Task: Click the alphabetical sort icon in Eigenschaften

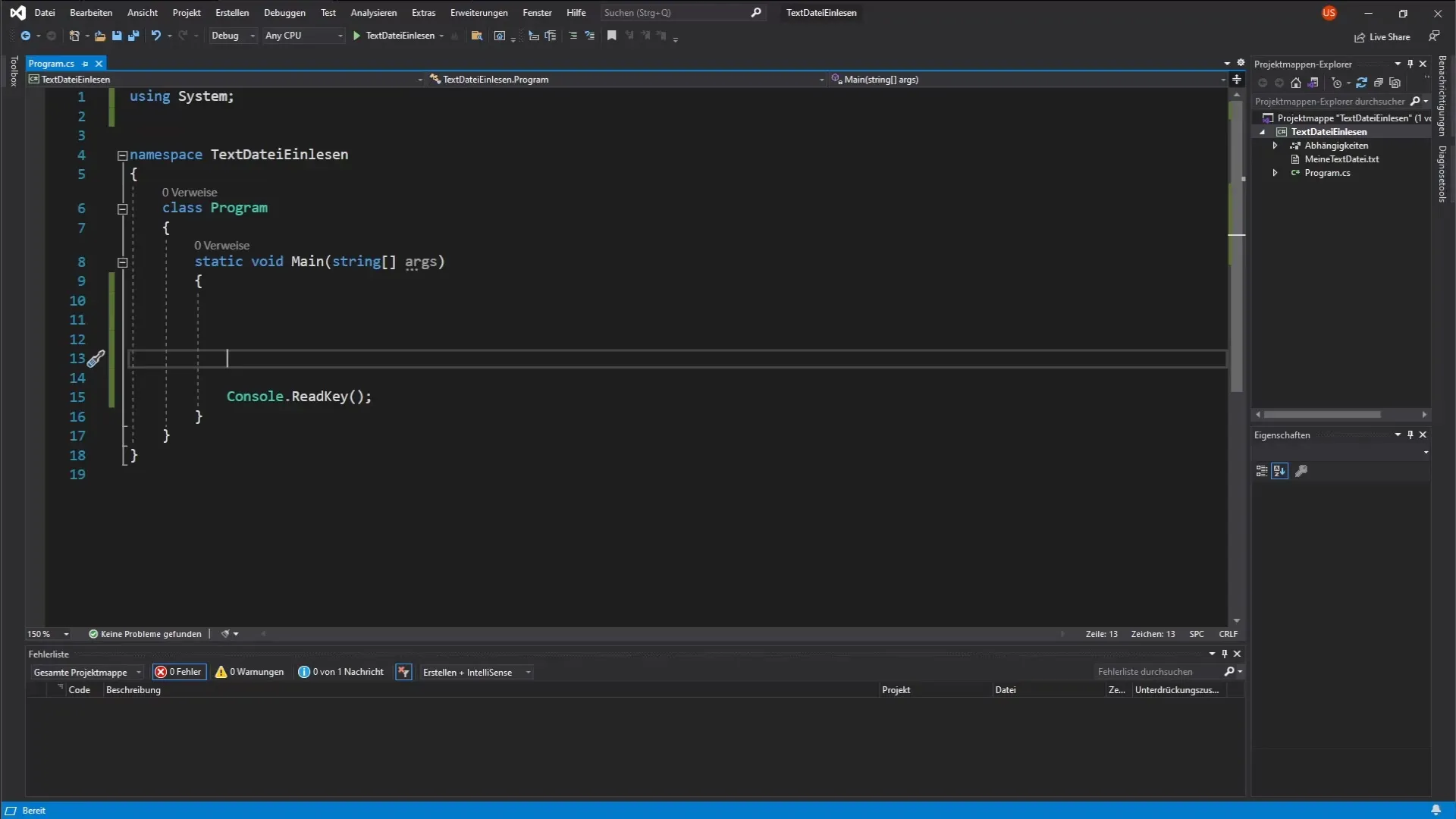Action: (1280, 471)
